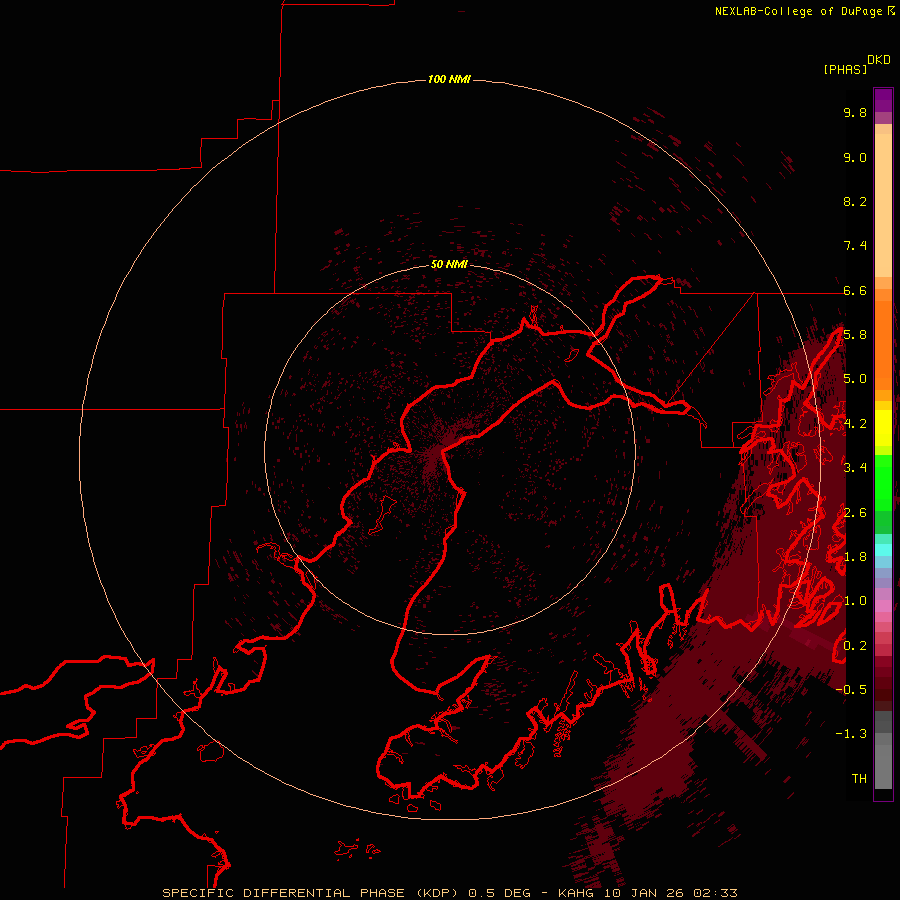Click the 50 NMI range ring label
Screen dimensions: 900x900
click(449, 264)
